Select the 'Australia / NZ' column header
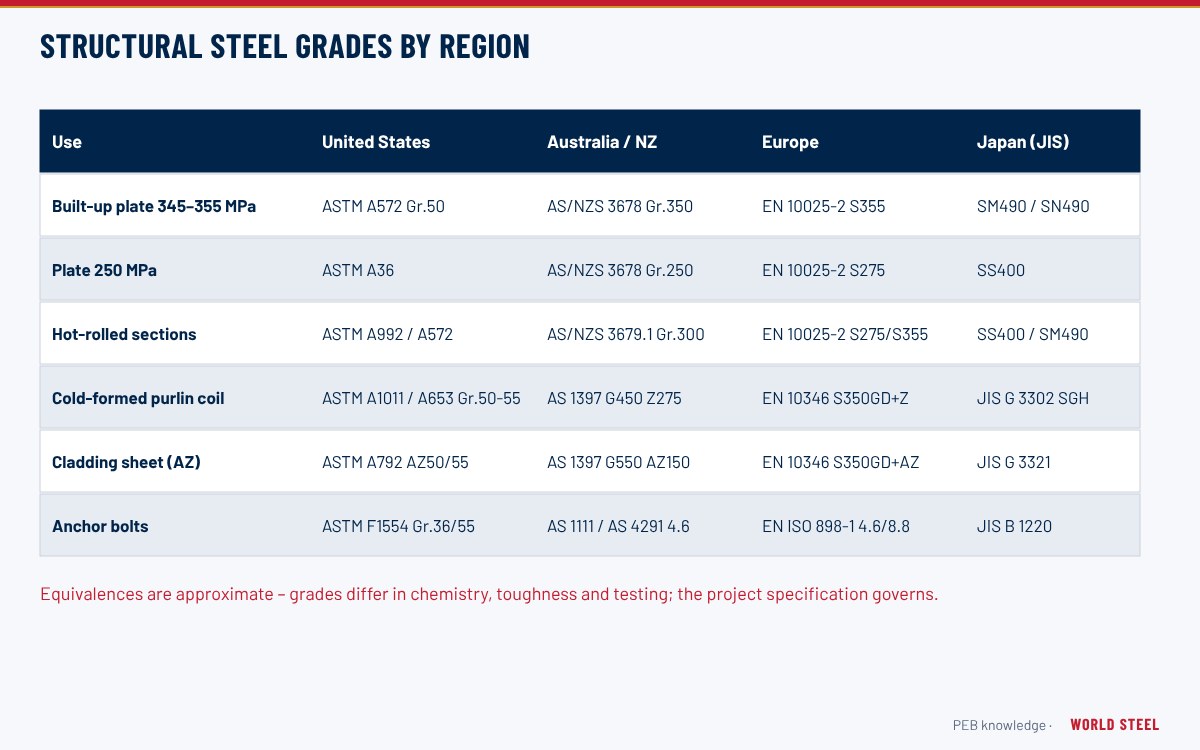This screenshot has height=750, width=1200. (602, 142)
